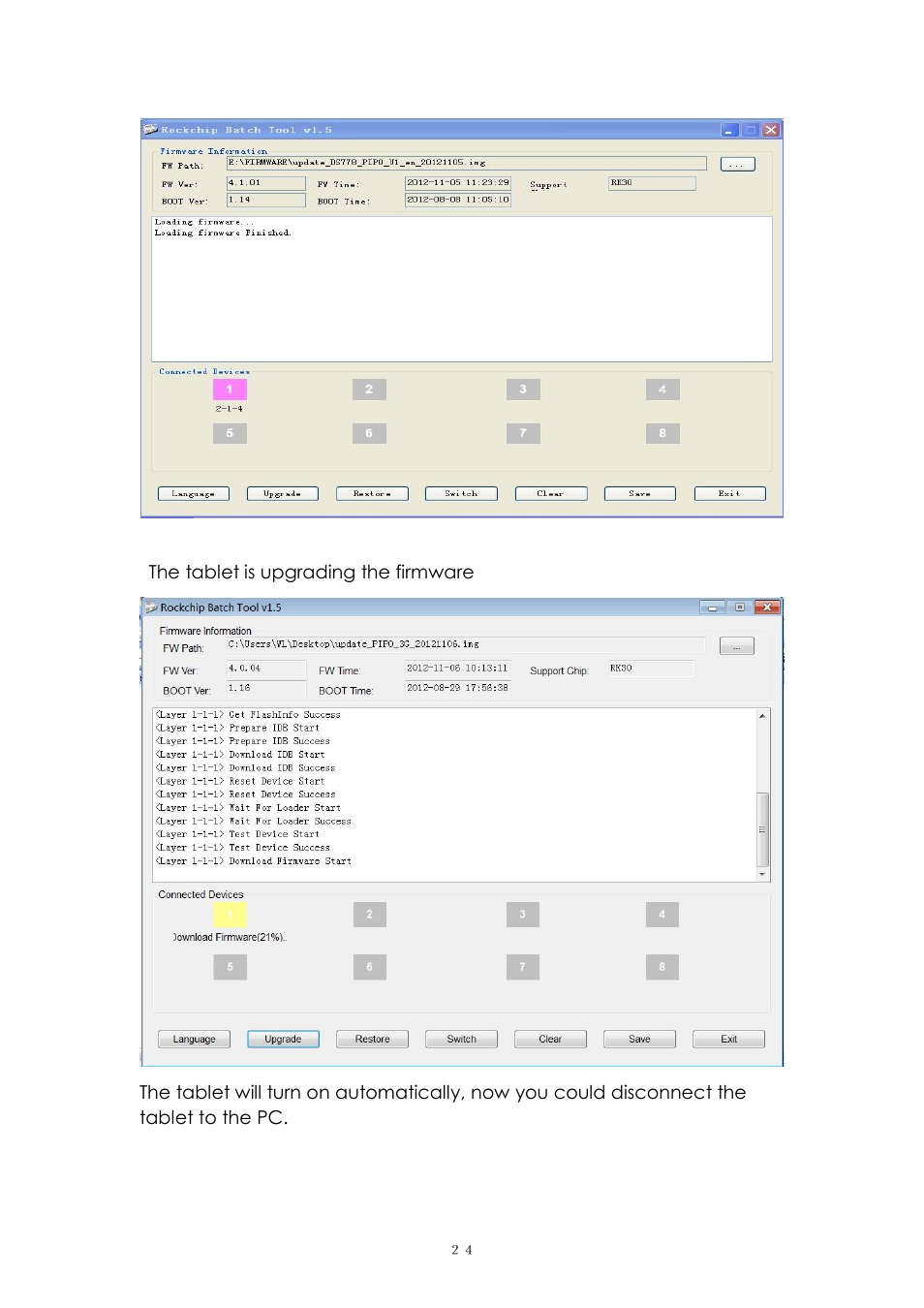
Task: Click the log scrollbar down arrow
Action: point(763,874)
